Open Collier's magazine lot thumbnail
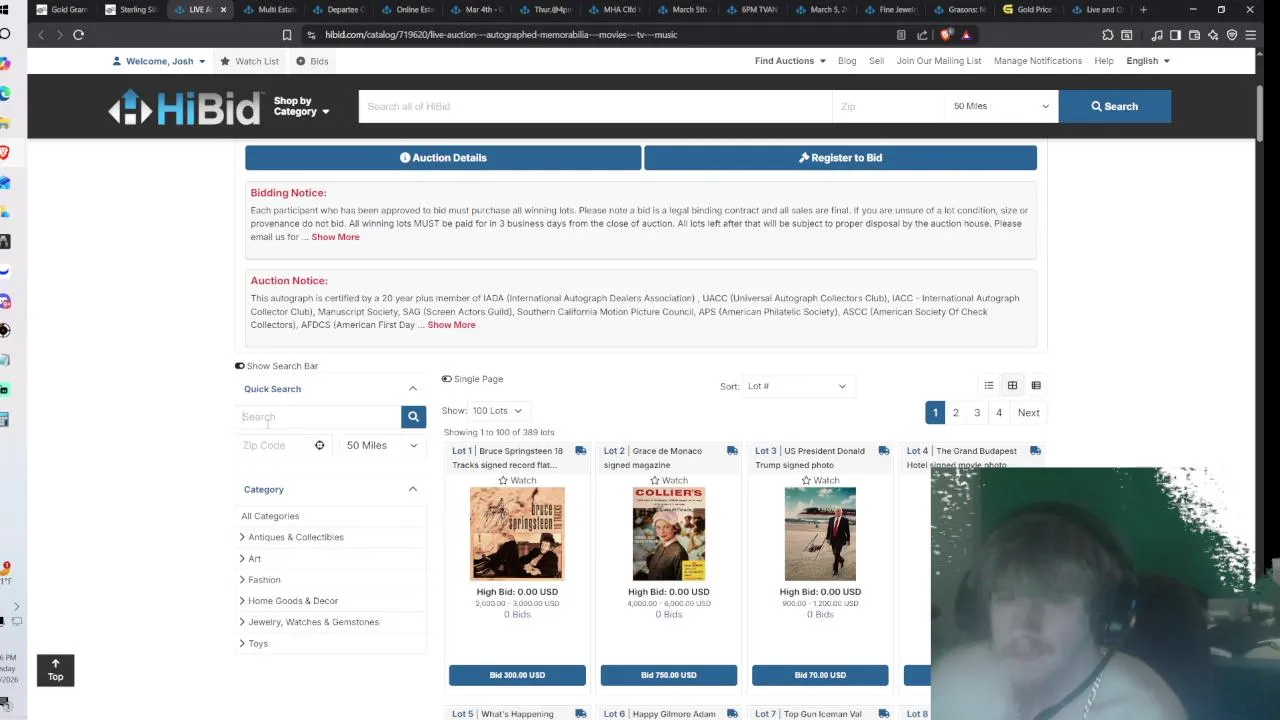The width and height of the screenshot is (1280, 720). (x=669, y=534)
